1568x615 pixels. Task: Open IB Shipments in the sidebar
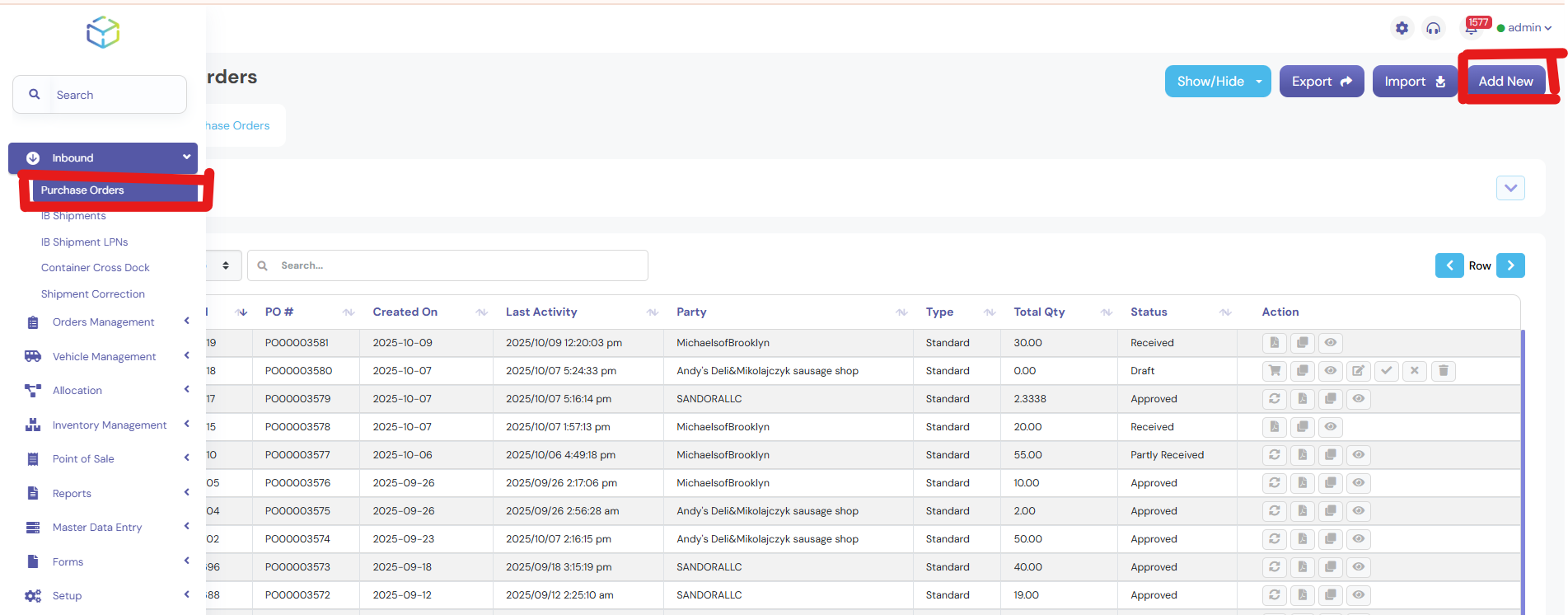pyautogui.click(x=73, y=216)
